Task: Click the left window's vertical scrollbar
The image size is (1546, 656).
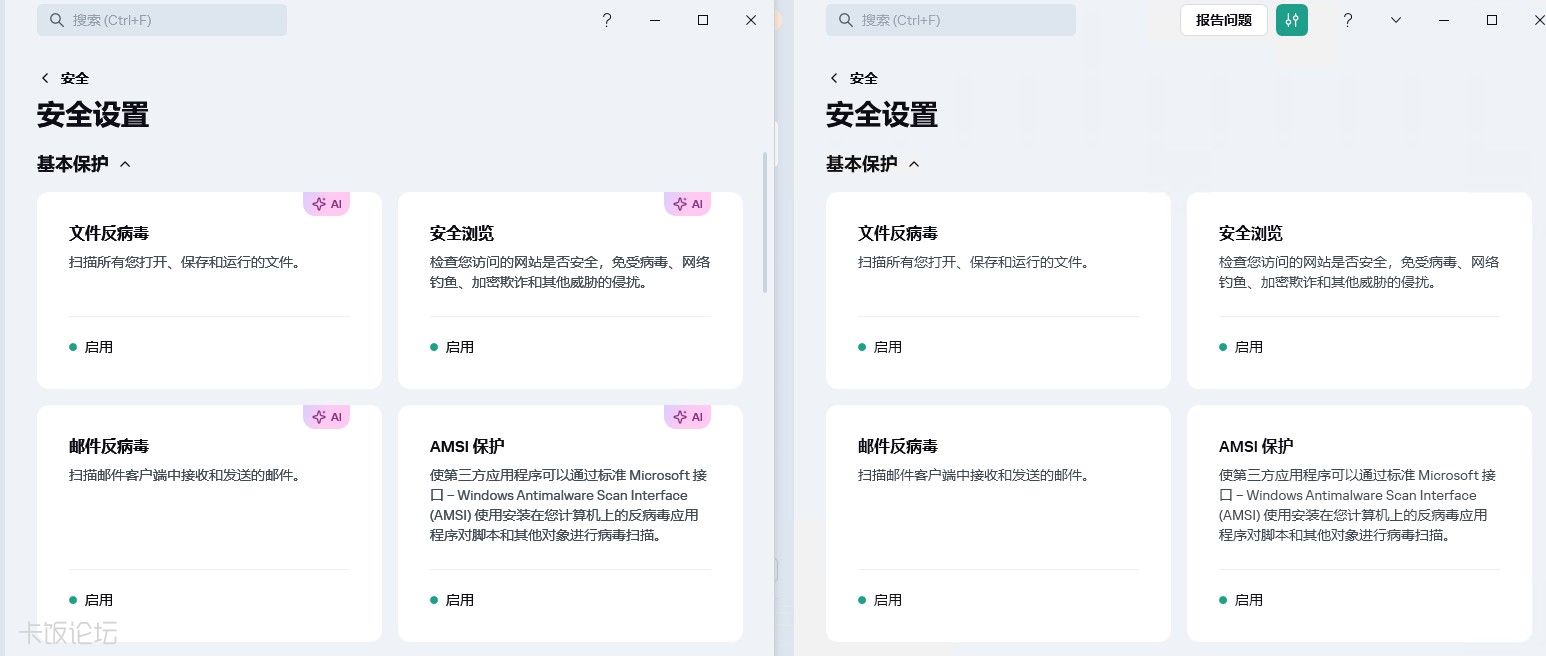Action: [766, 222]
